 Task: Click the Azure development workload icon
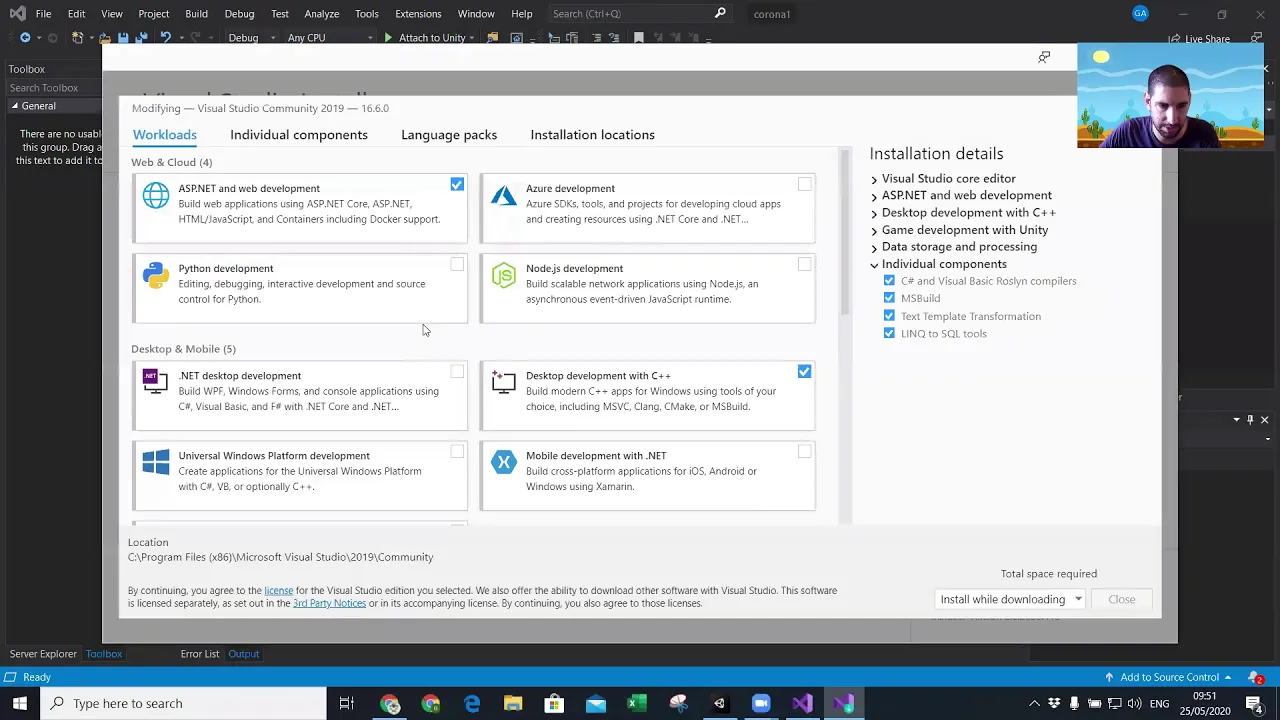[503, 195]
